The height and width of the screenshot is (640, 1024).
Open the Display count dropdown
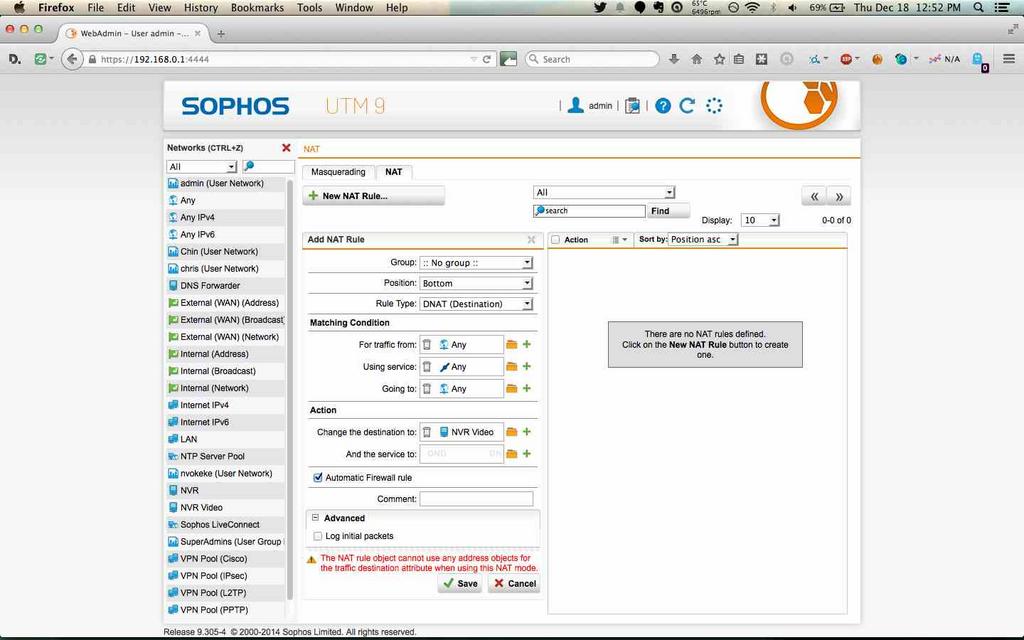pos(760,220)
